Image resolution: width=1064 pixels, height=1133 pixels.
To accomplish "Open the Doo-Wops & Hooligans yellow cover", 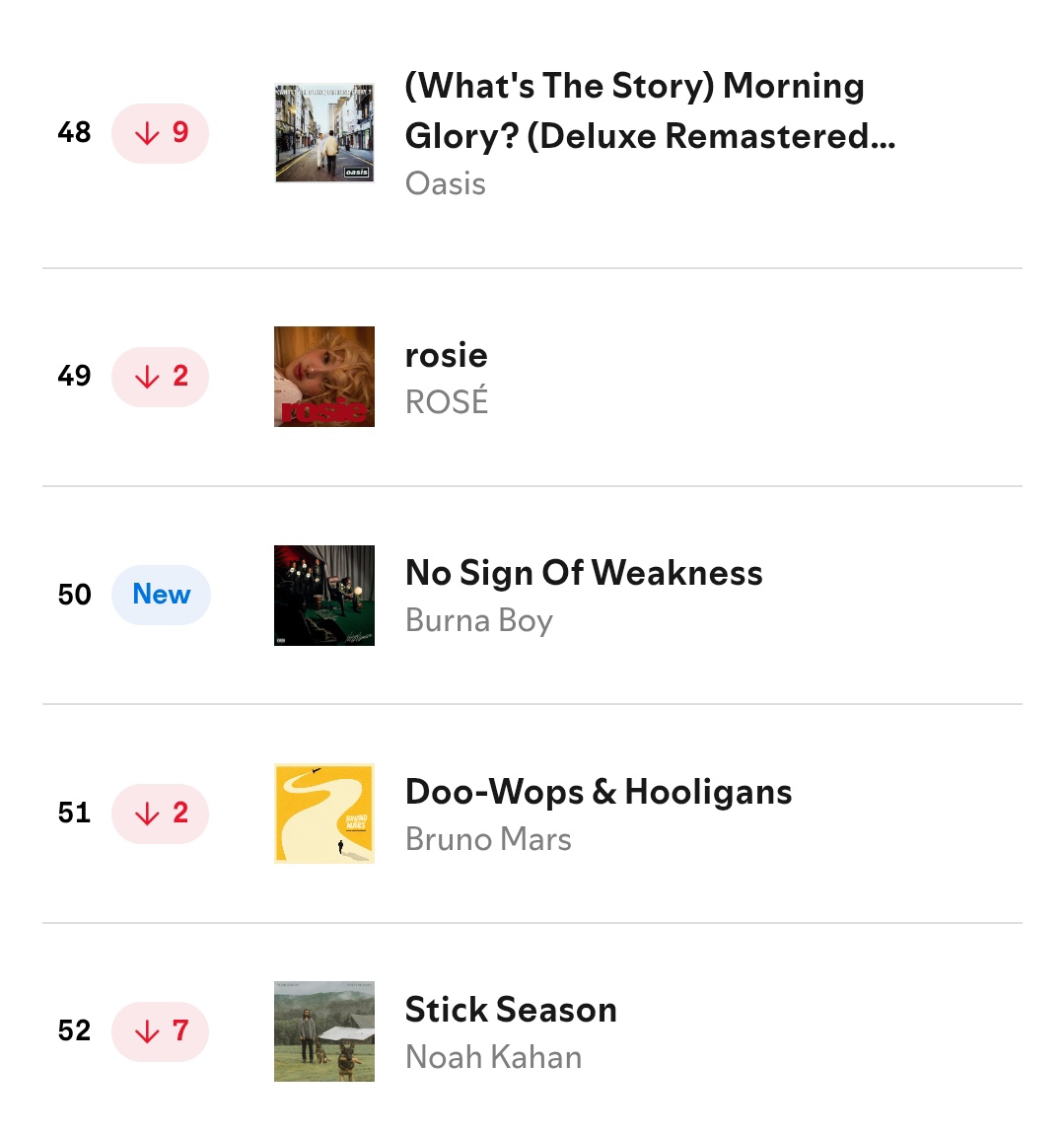I will [x=324, y=814].
